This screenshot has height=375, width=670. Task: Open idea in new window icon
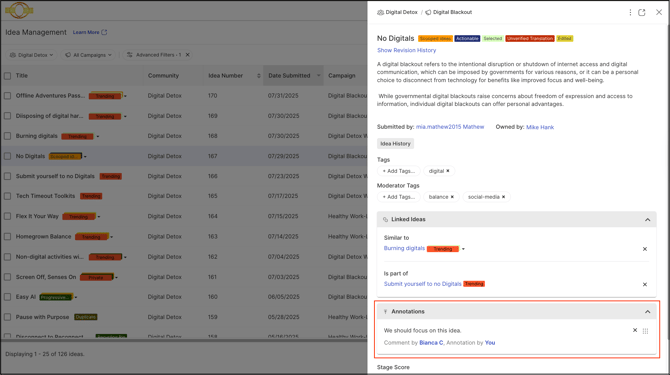pyautogui.click(x=642, y=12)
